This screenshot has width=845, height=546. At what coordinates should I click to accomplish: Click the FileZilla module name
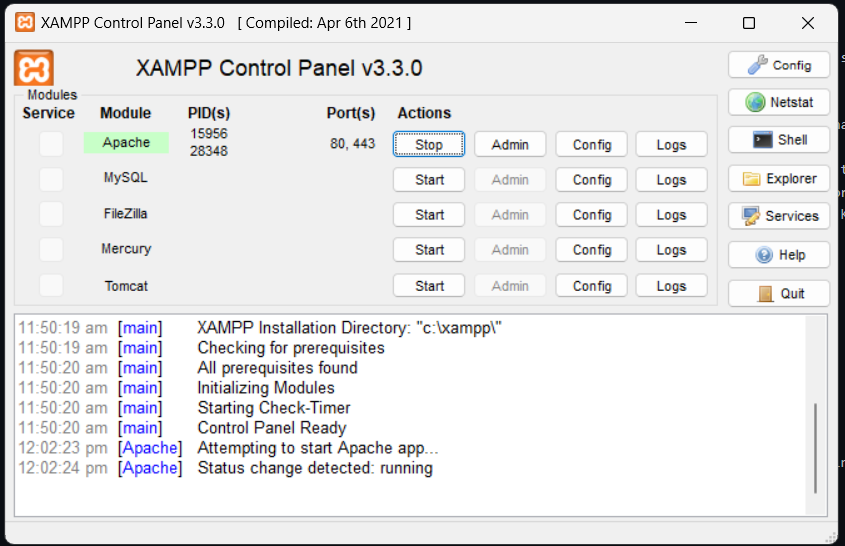[126, 213]
